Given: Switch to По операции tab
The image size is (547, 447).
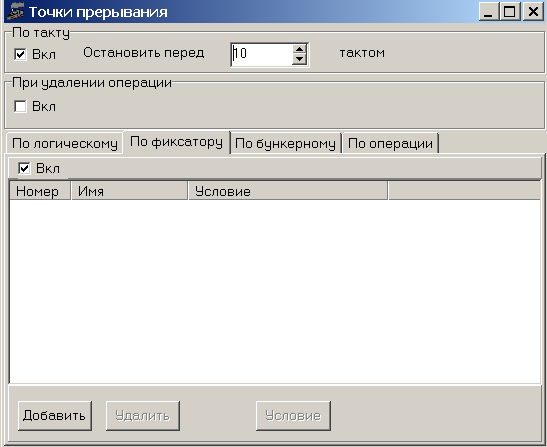Looking at the screenshot, I should (x=390, y=143).
